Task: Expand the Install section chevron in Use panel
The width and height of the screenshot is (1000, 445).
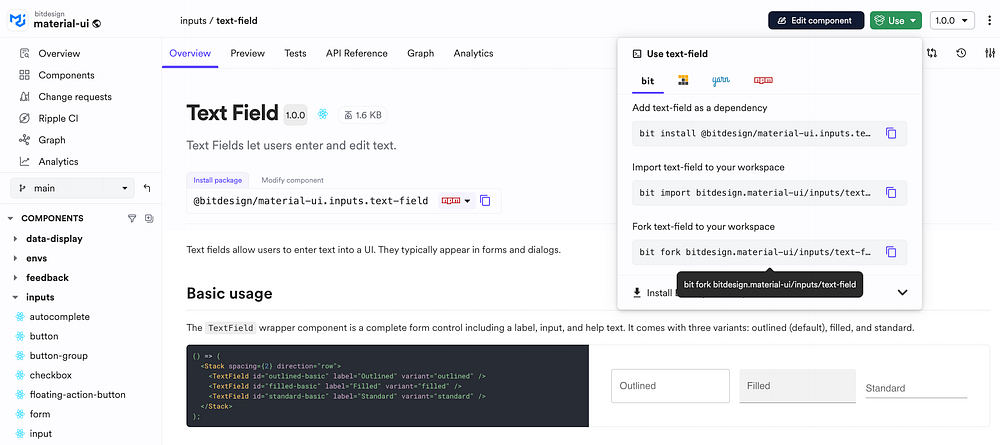Action: click(x=902, y=293)
